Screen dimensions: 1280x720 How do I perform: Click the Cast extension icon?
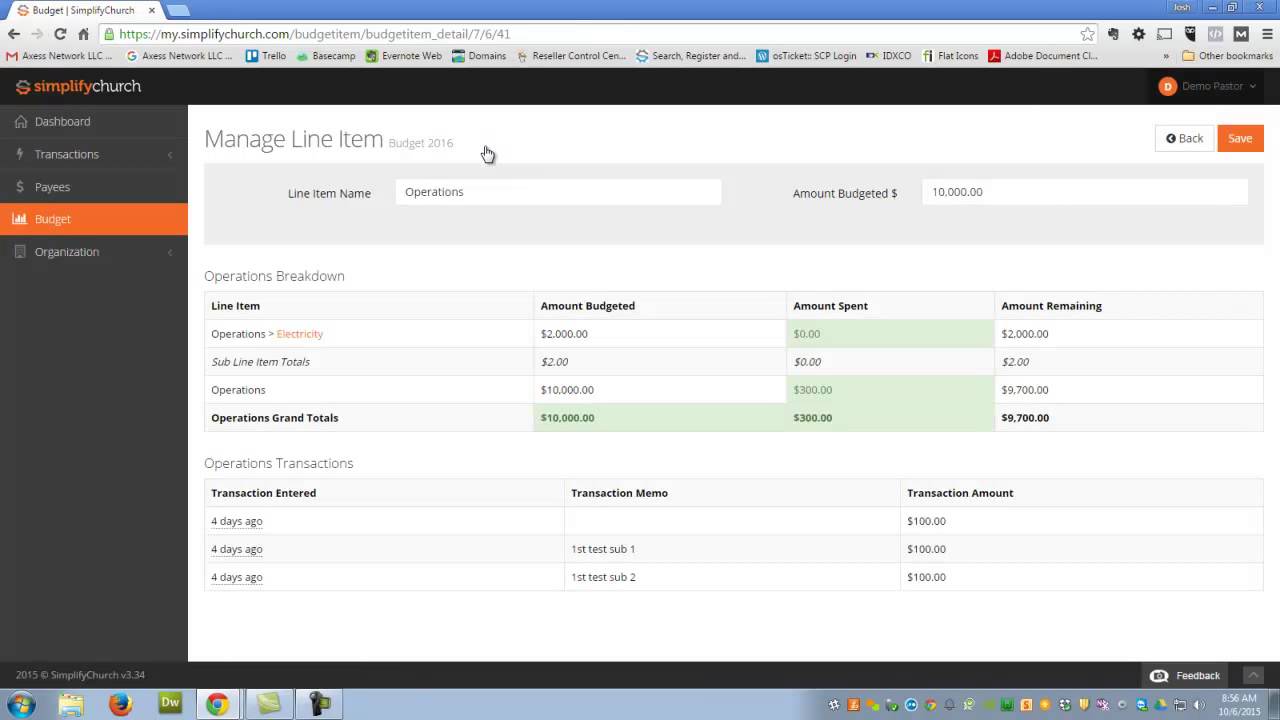coord(1164,34)
